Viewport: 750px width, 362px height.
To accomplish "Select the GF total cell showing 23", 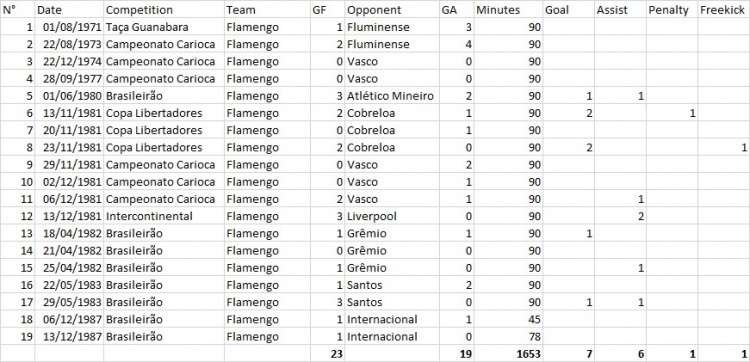I will 328,354.
